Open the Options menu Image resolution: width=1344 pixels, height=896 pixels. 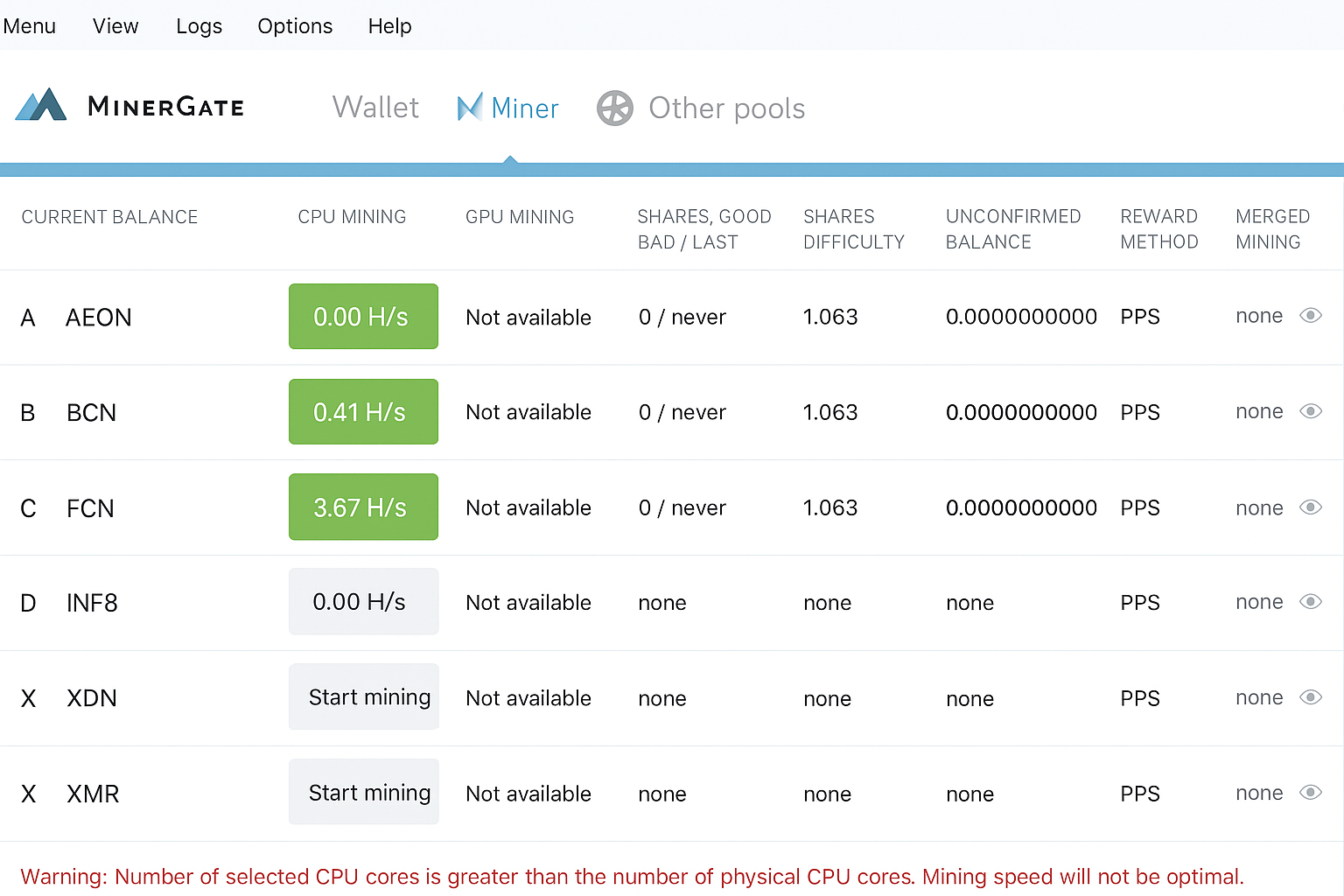[x=295, y=26]
